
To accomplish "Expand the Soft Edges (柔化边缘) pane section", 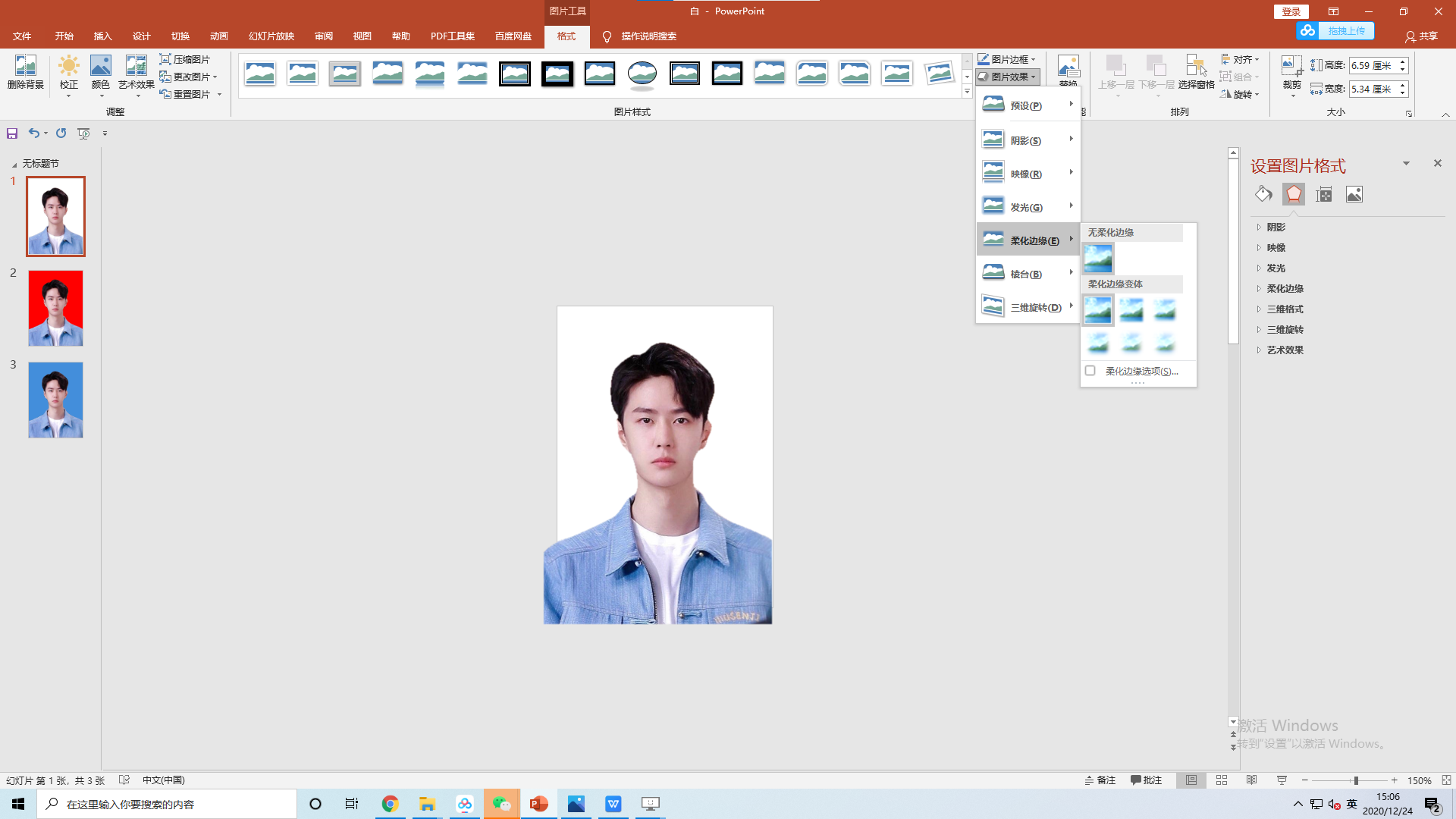I will point(1285,289).
